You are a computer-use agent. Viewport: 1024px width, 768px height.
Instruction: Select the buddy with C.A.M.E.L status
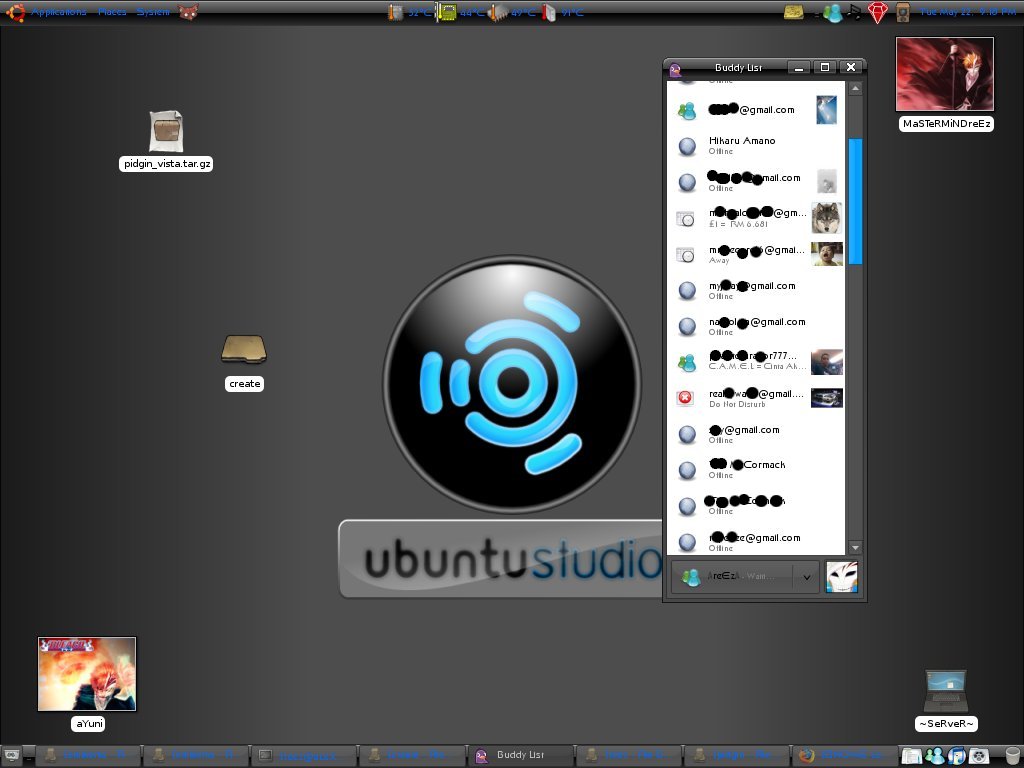click(x=756, y=361)
